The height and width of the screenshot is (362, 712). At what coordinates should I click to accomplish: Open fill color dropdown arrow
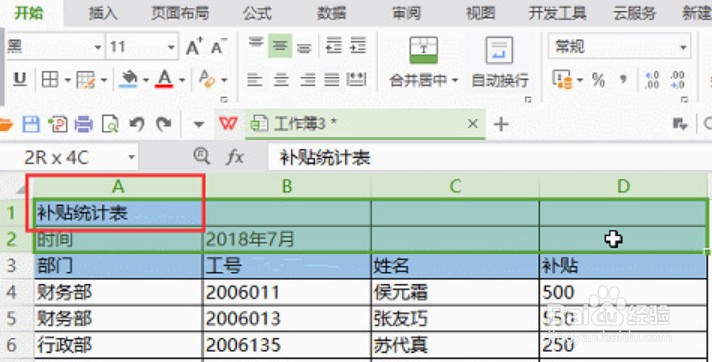tap(146, 80)
